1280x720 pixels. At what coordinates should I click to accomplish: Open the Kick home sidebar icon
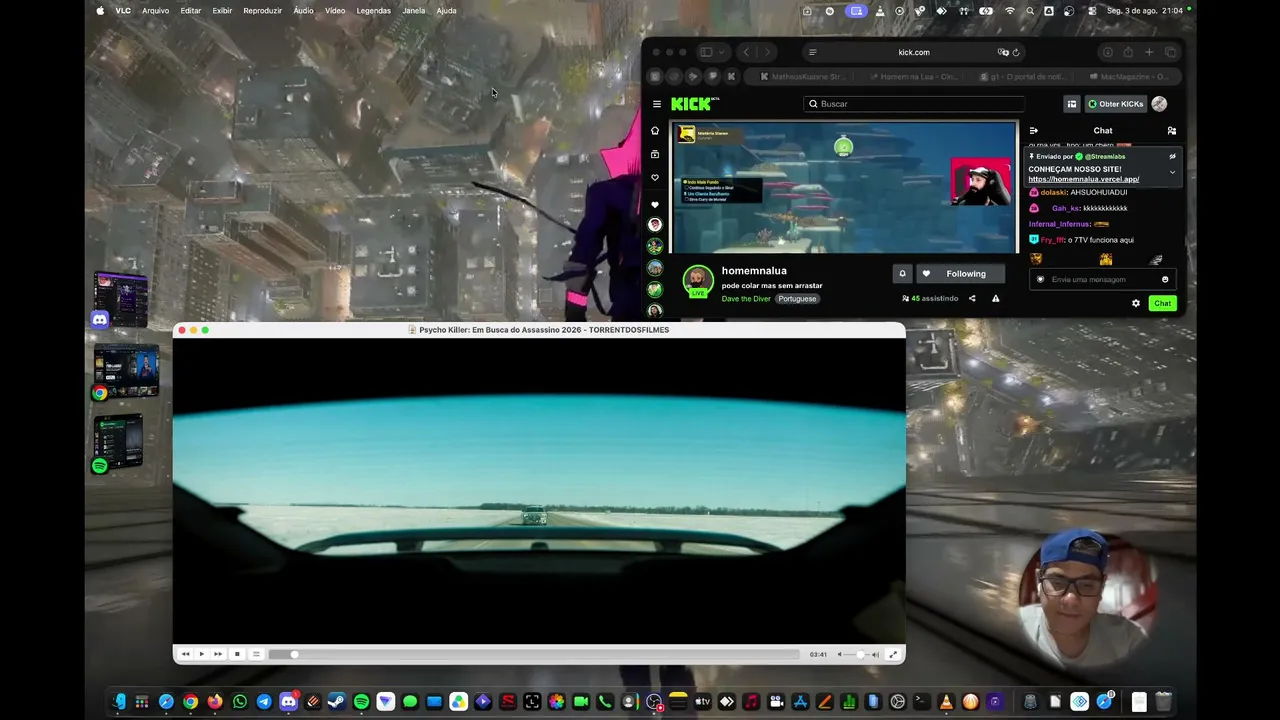(x=655, y=130)
